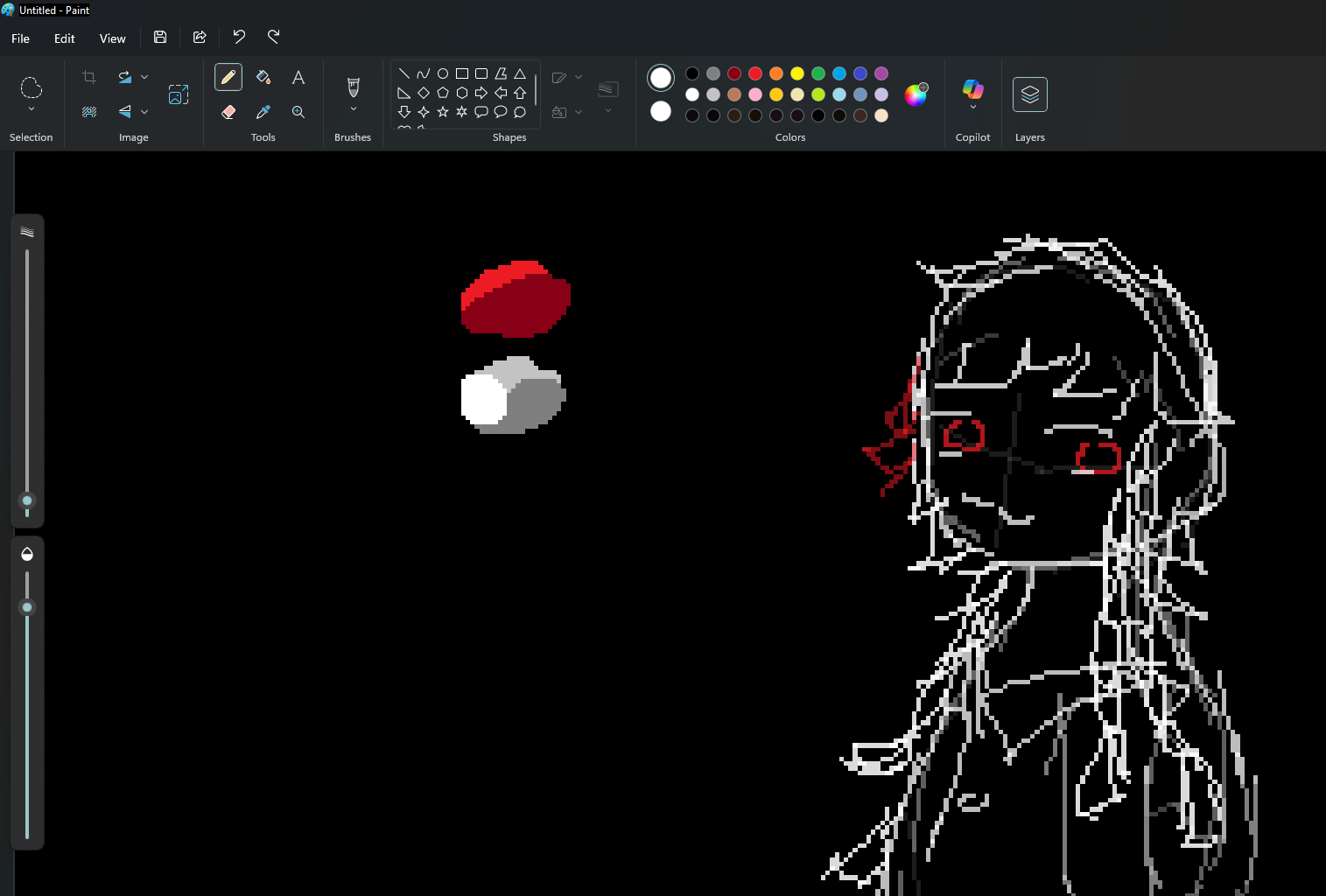
Task: Select the Down arrow shape
Action: [404, 112]
